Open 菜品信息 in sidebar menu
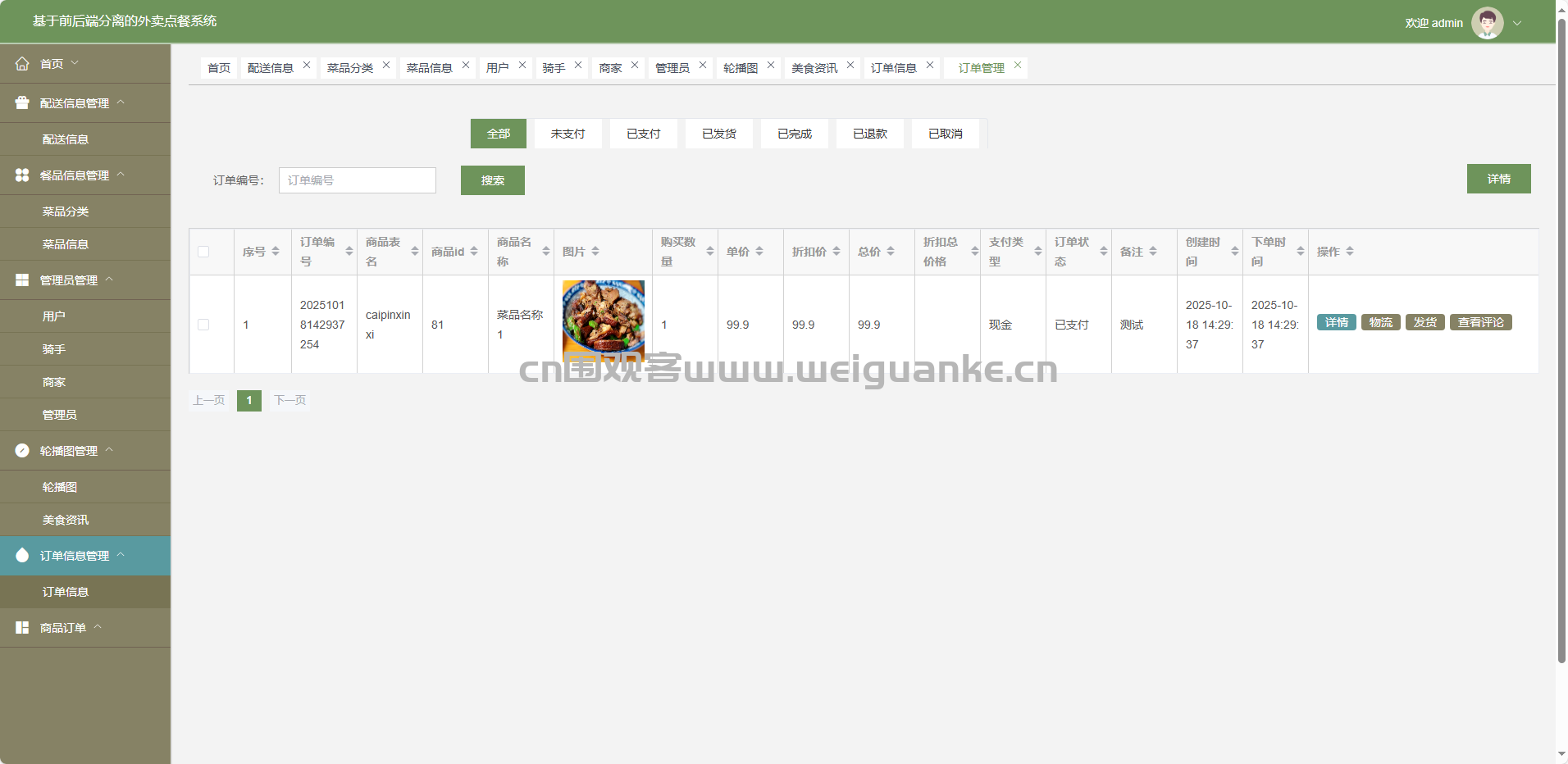The image size is (1568, 764). [66, 244]
